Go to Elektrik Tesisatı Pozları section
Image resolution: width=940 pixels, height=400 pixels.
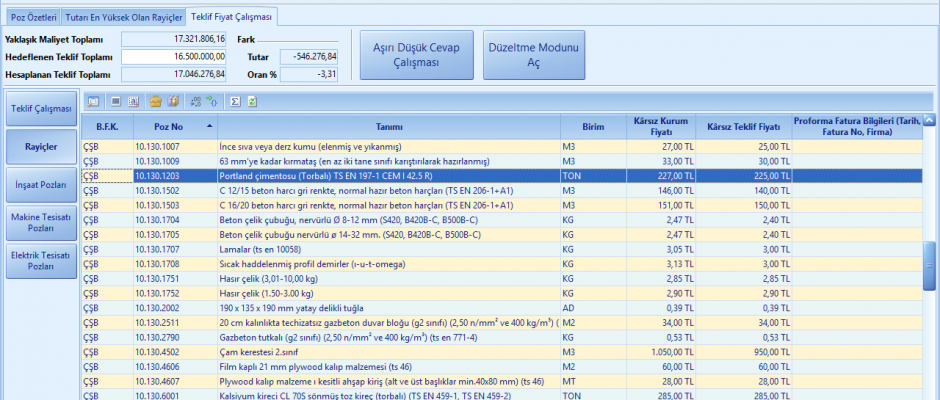tap(41, 262)
